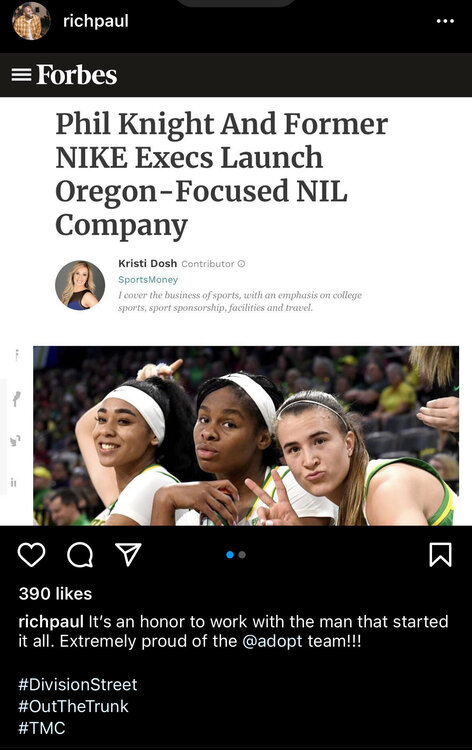The image size is (472, 750).
Task: Open #TMC hashtag
Action: point(42,728)
